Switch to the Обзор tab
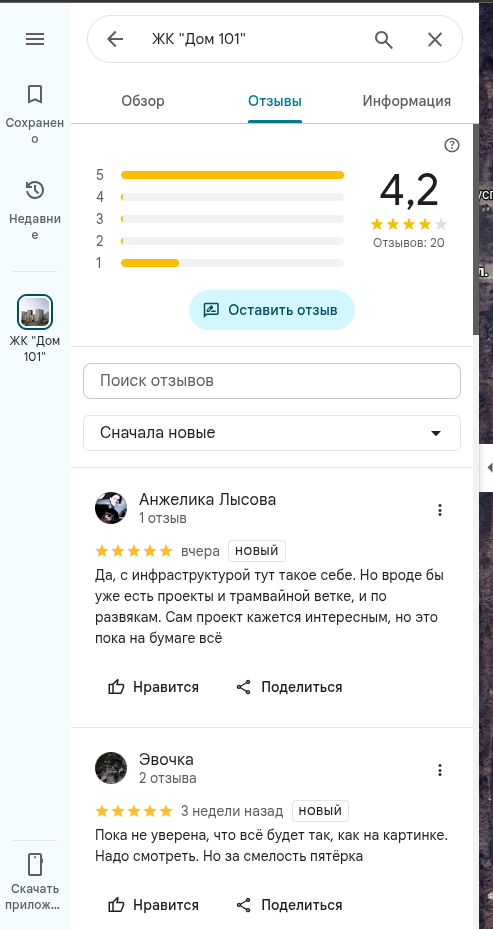 coord(143,101)
